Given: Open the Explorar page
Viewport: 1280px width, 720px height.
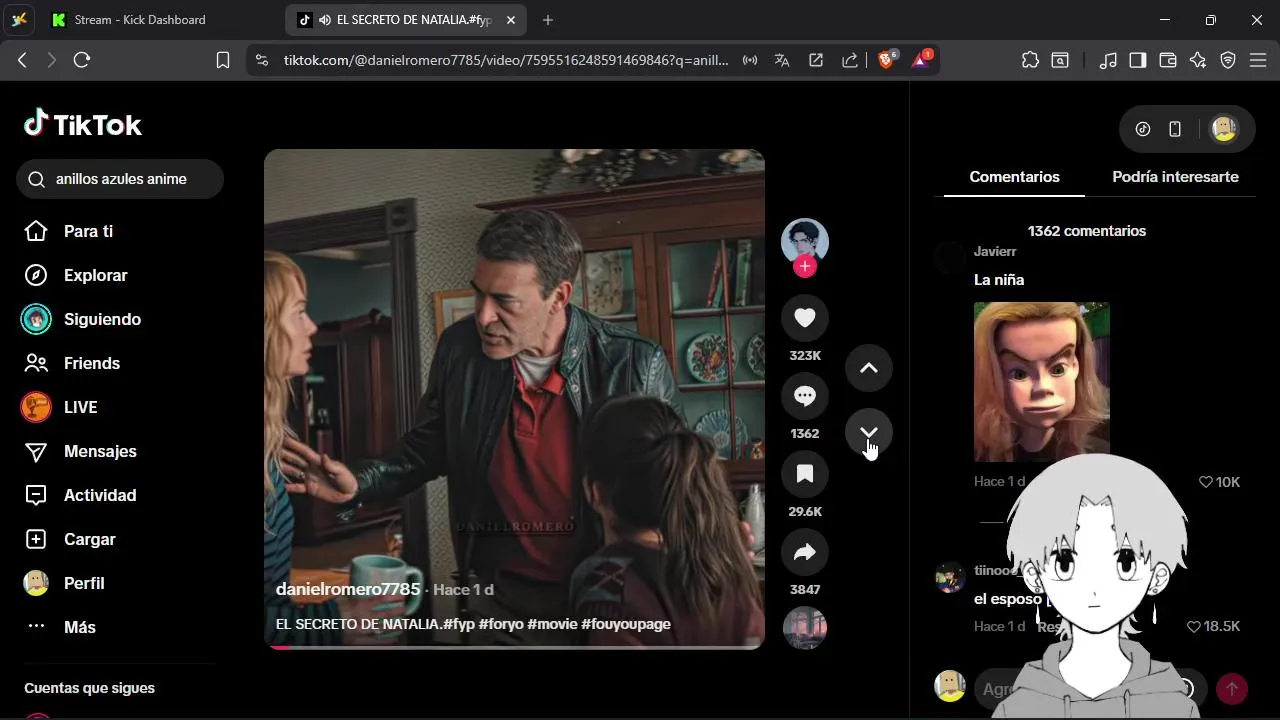Looking at the screenshot, I should click(x=76, y=275).
